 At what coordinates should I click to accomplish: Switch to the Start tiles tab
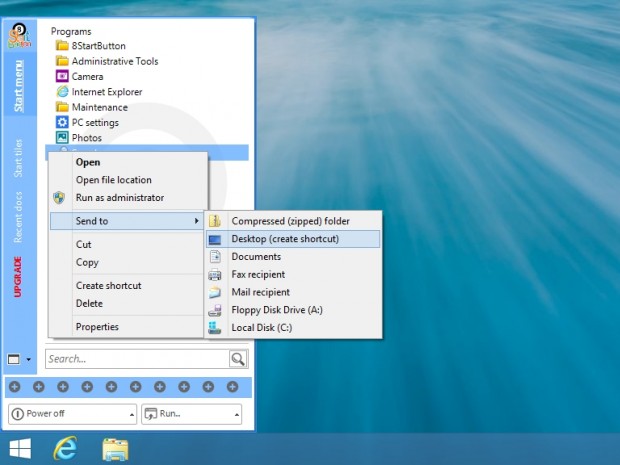click(18, 158)
